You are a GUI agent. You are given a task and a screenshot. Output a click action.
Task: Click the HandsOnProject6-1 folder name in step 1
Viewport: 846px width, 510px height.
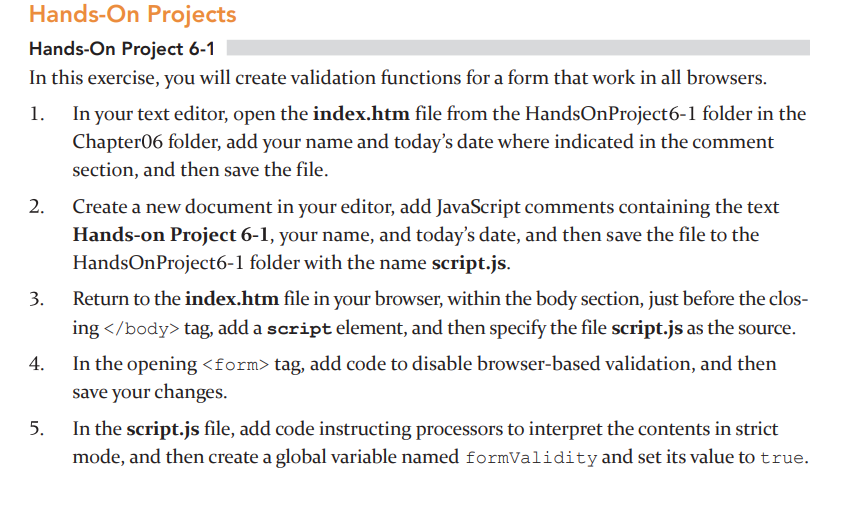click(x=610, y=114)
